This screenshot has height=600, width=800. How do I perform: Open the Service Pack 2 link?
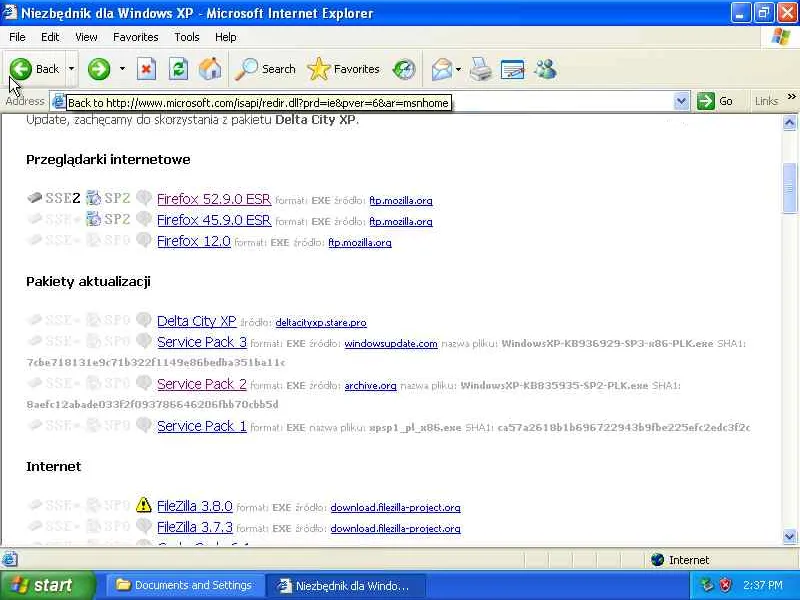202,384
